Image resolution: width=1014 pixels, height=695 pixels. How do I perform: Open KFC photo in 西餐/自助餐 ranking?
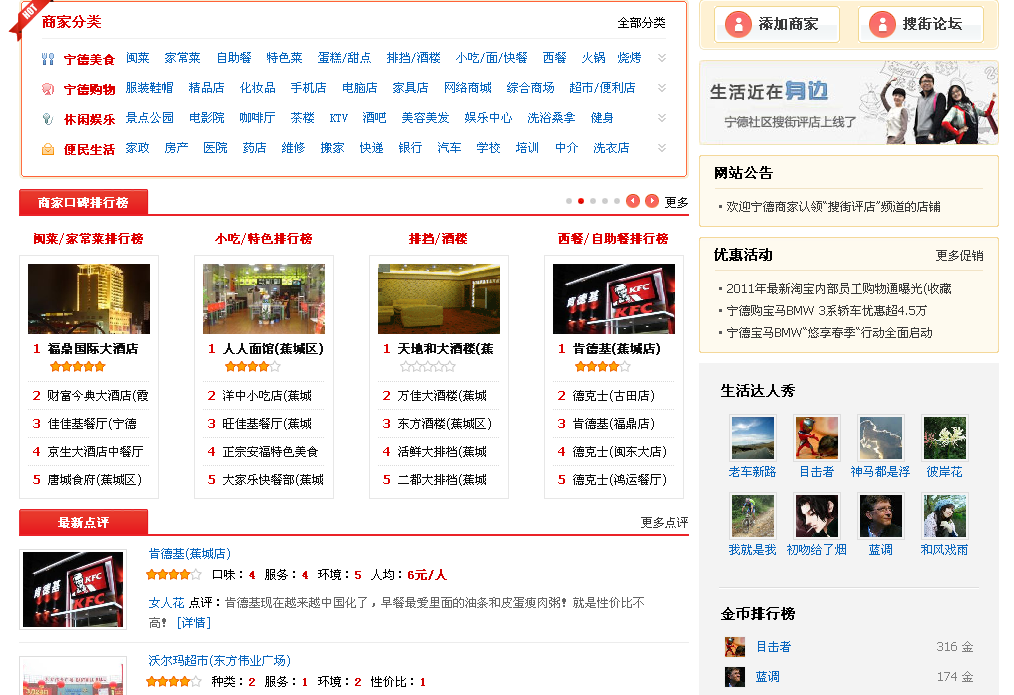click(614, 299)
